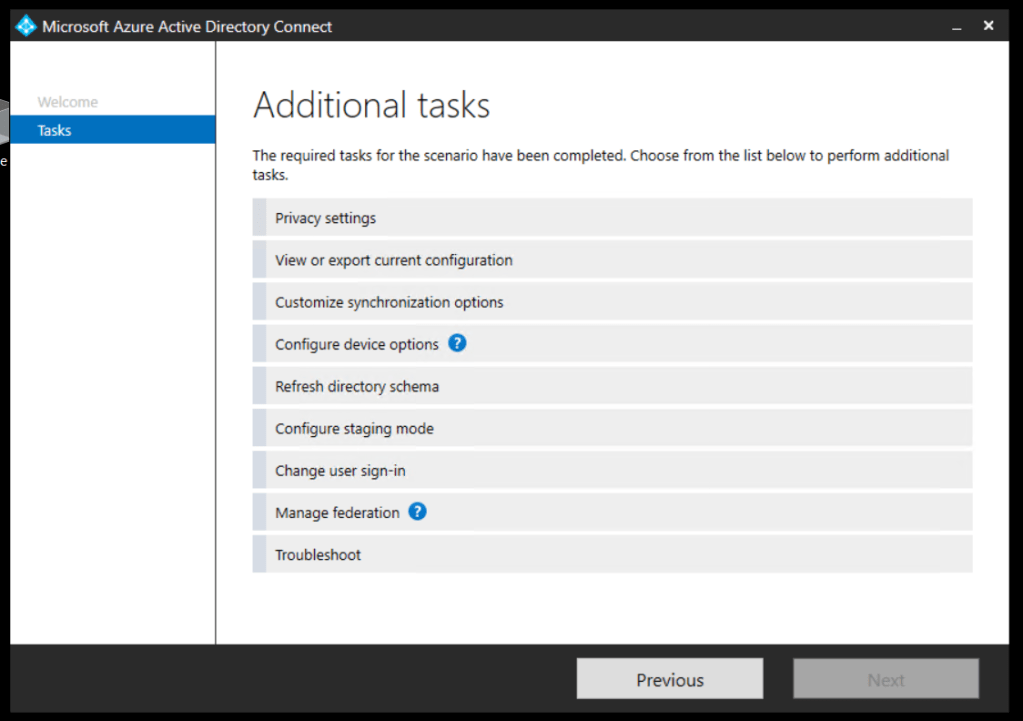Click the greyed-out Next button
The image size is (1023, 721).
click(x=885, y=679)
